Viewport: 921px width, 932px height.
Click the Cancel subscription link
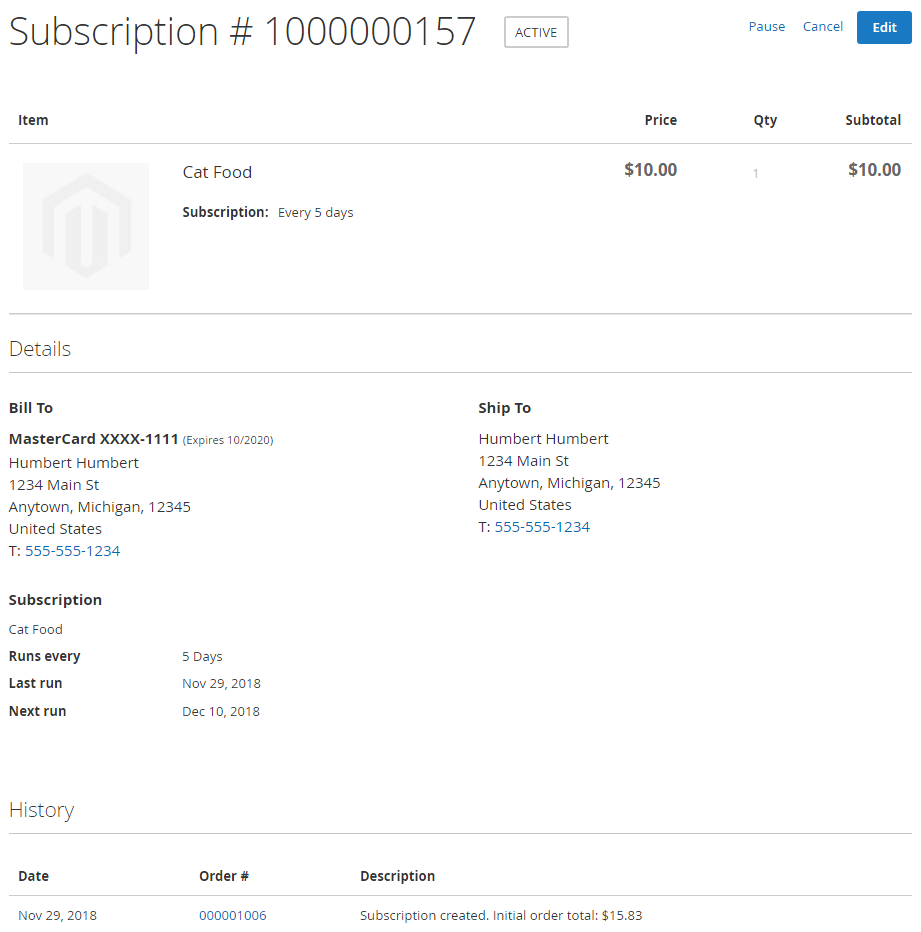822,27
